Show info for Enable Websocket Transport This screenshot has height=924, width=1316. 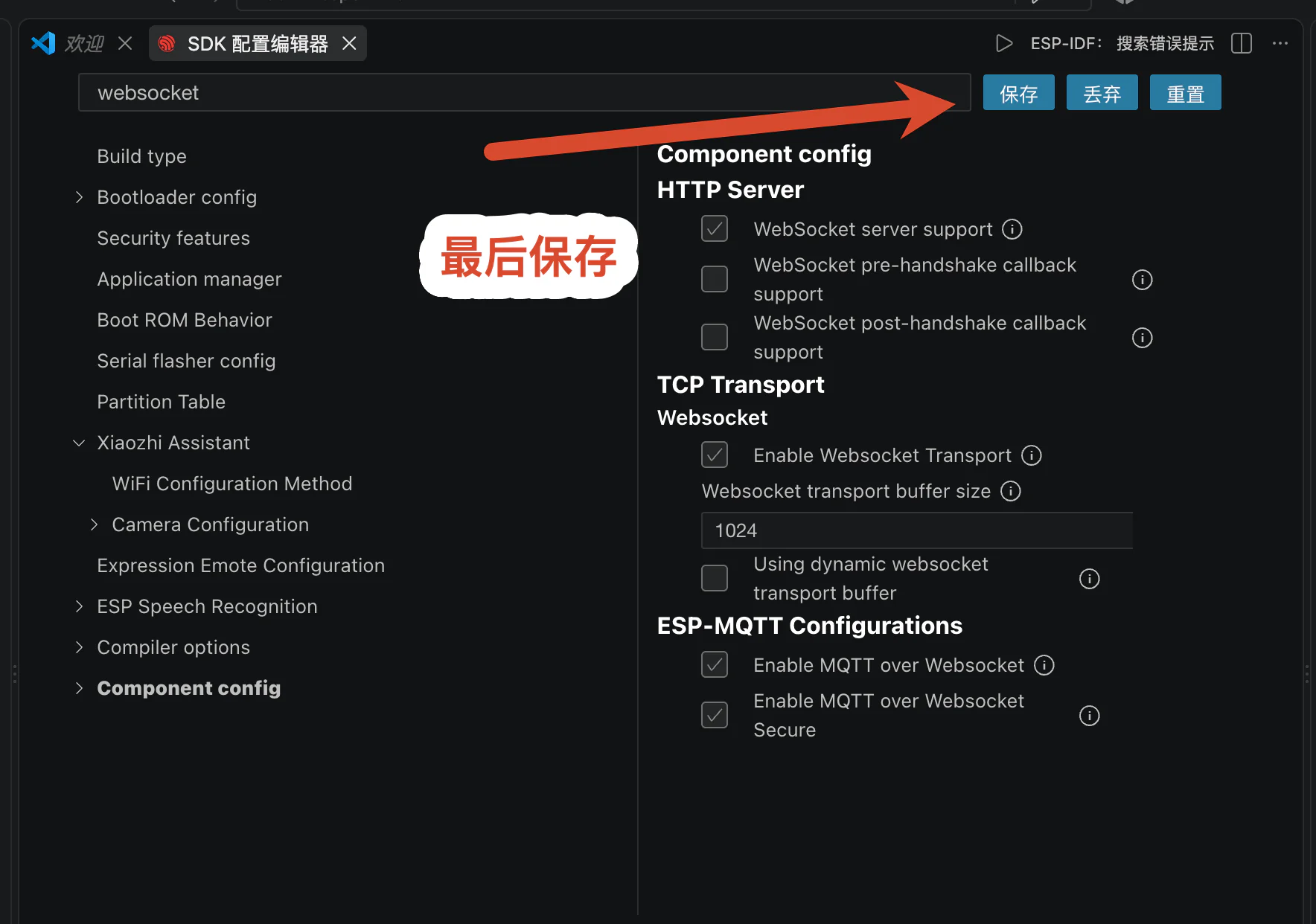1032,455
